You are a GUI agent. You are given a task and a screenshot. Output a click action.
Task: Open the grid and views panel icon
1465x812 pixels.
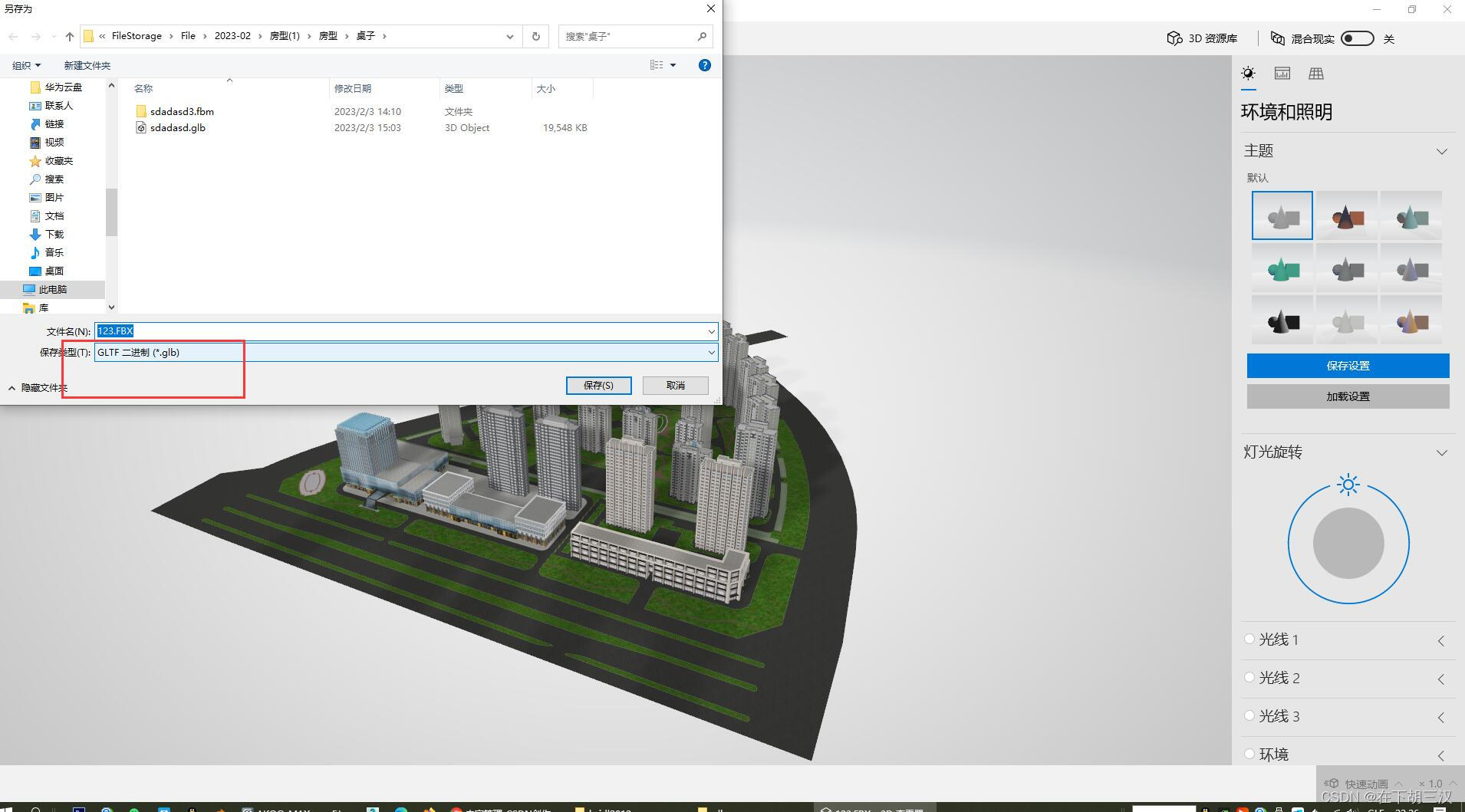[1316, 74]
